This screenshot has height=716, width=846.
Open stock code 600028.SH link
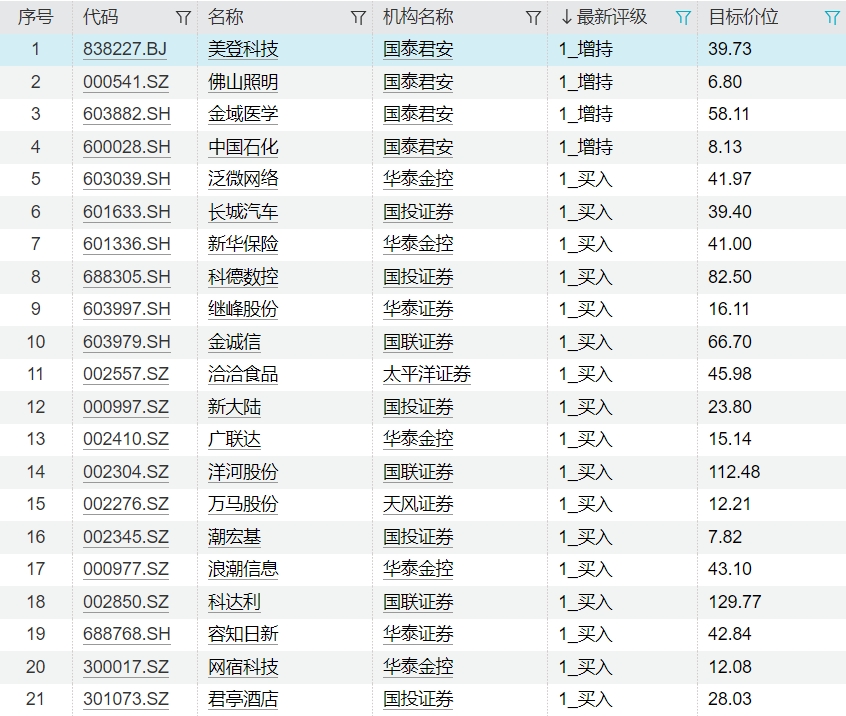click(x=126, y=147)
